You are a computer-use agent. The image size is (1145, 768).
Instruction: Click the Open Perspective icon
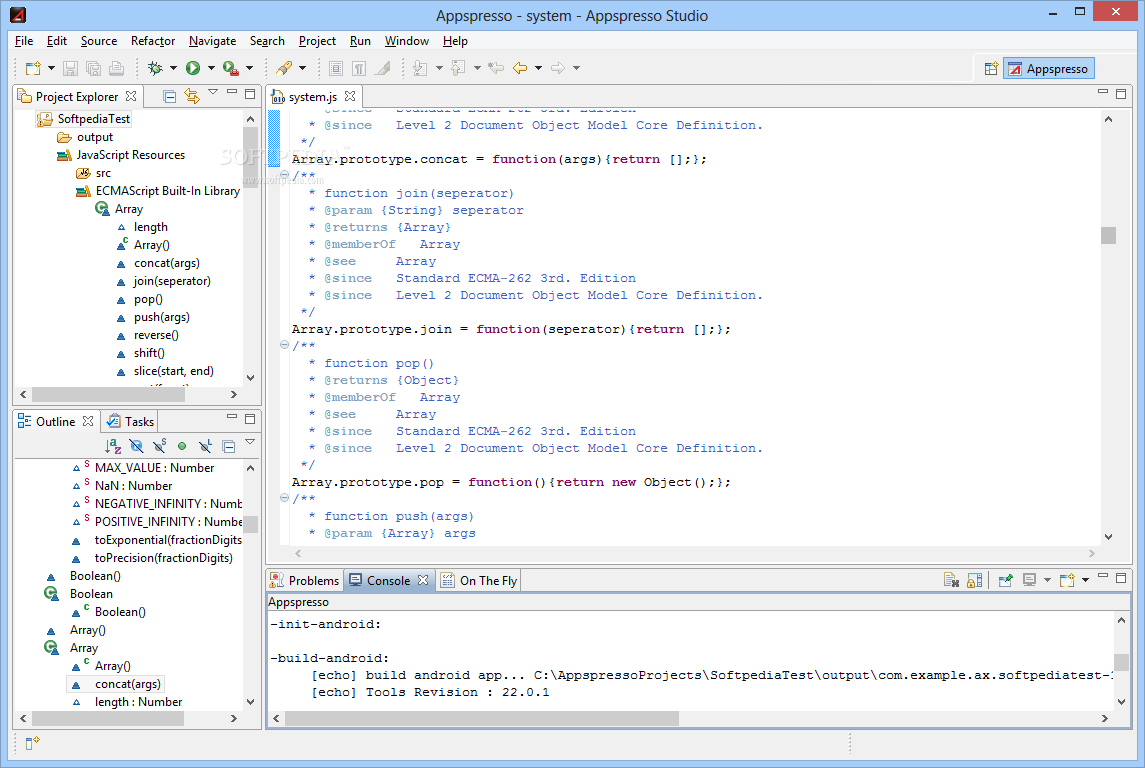(x=991, y=69)
